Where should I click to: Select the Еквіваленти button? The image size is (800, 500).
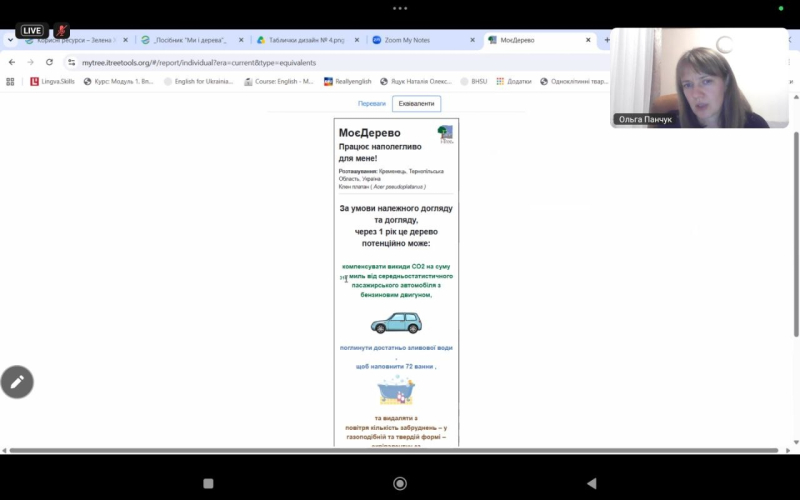click(x=416, y=104)
